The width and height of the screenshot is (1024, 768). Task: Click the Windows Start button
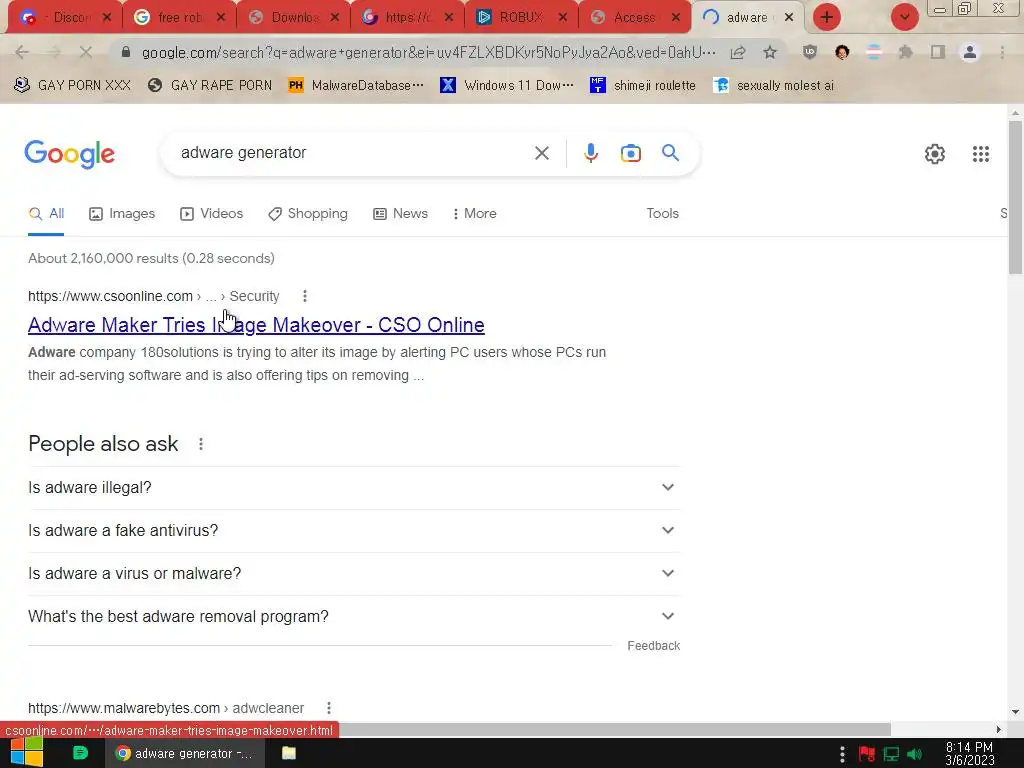click(x=27, y=752)
